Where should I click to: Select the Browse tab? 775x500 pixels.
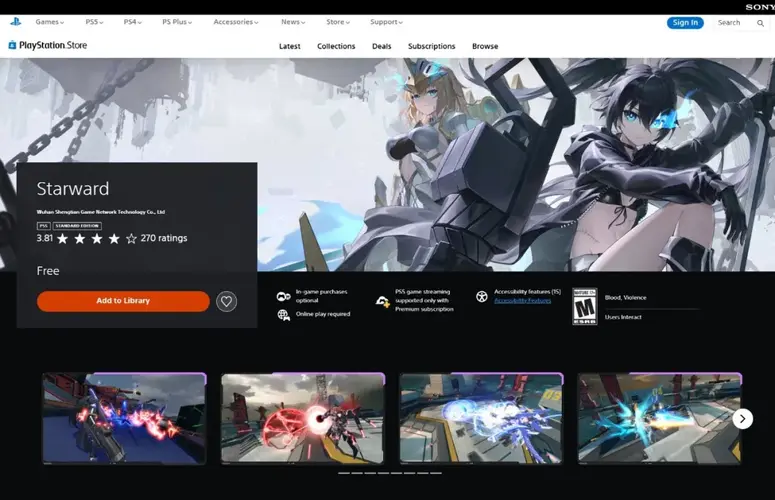[485, 46]
